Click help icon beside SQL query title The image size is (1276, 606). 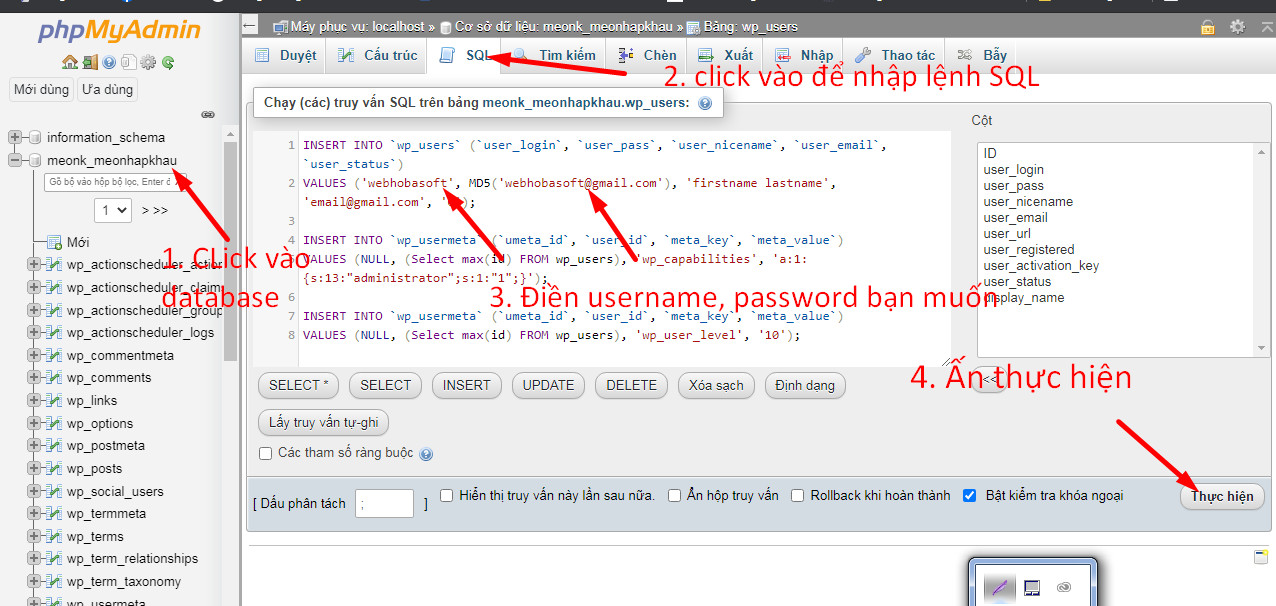point(705,103)
